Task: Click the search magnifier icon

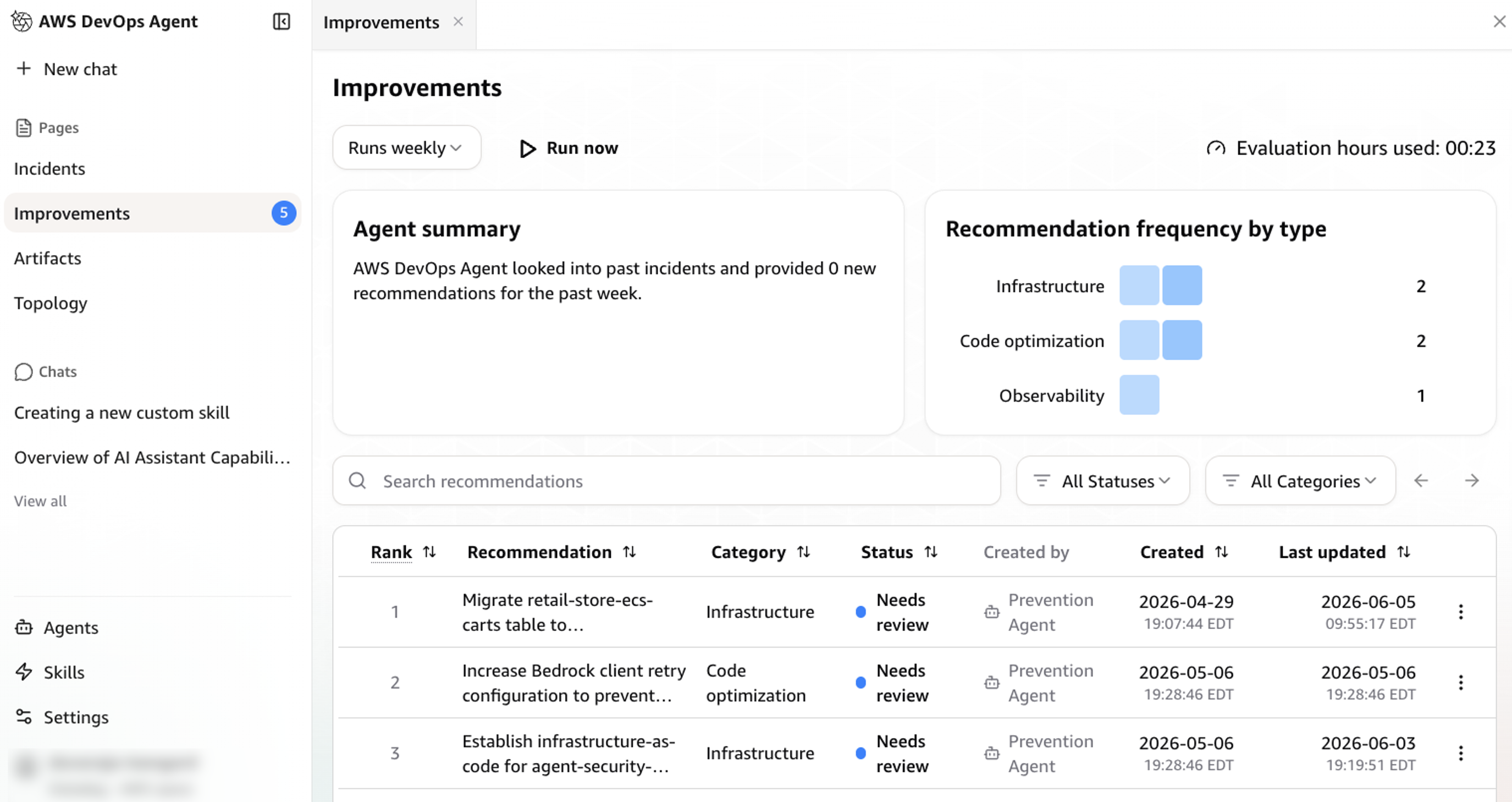Action: (x=357, y=481)
